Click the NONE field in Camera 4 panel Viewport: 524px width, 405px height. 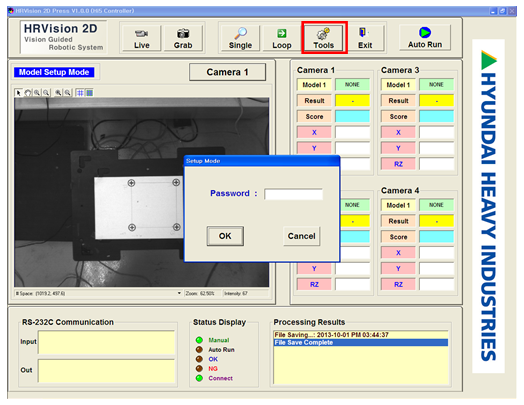[x=436, y=205]
